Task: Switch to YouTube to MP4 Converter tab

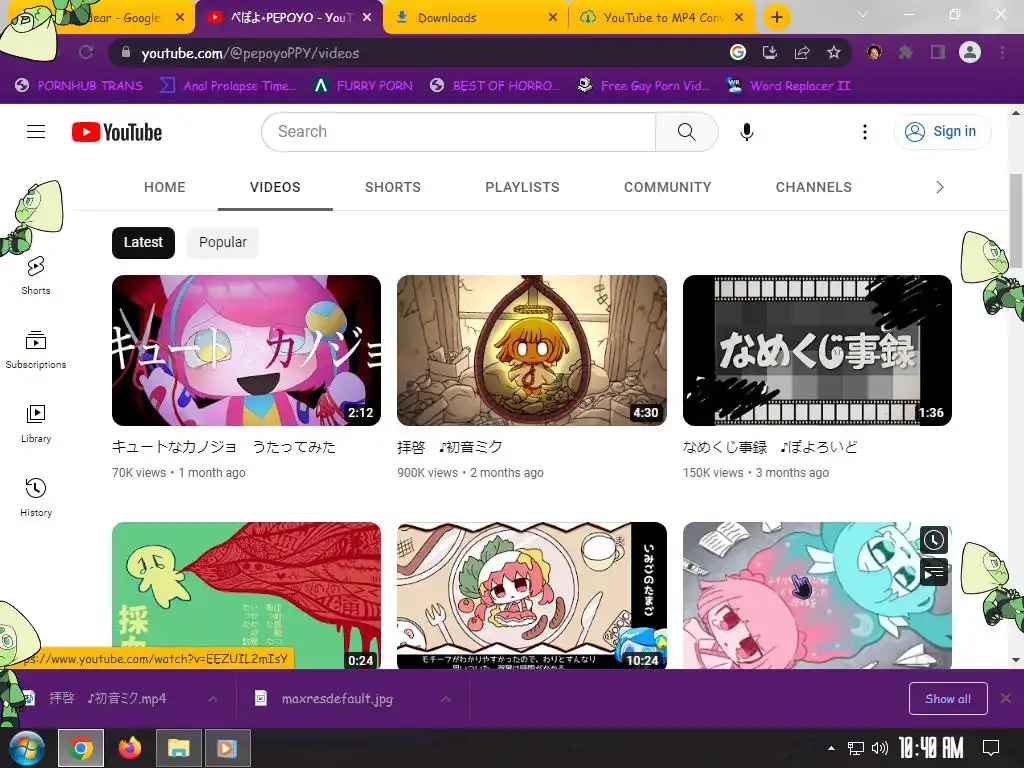Action: click(x=663, y=18)
